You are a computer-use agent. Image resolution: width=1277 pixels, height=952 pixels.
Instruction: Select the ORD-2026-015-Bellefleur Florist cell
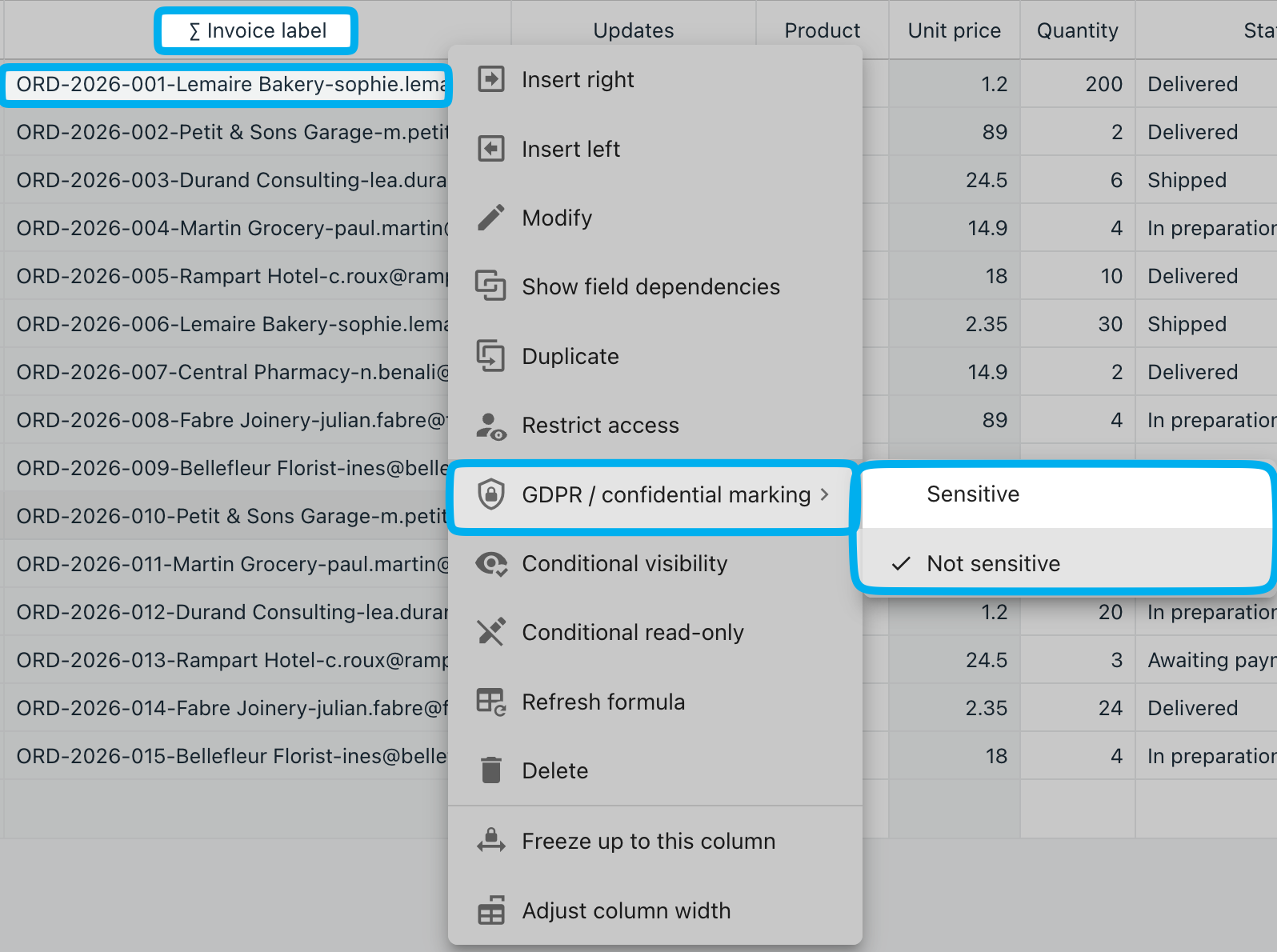(x=227, y=756)
